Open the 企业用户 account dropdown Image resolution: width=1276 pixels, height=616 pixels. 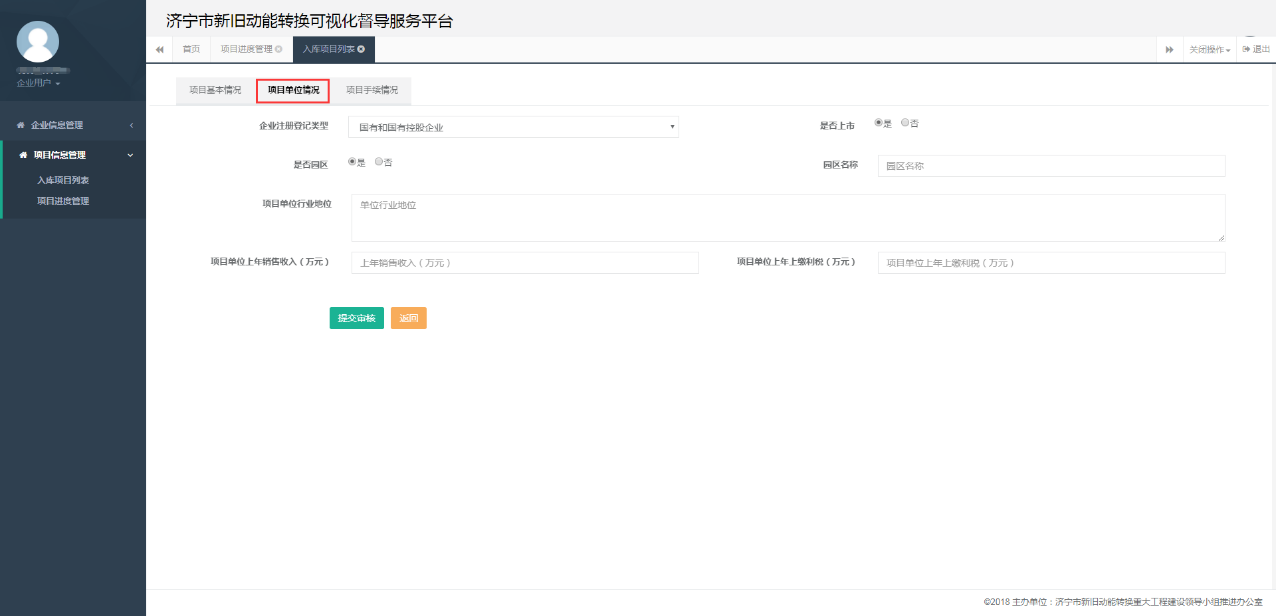point(38,83)
